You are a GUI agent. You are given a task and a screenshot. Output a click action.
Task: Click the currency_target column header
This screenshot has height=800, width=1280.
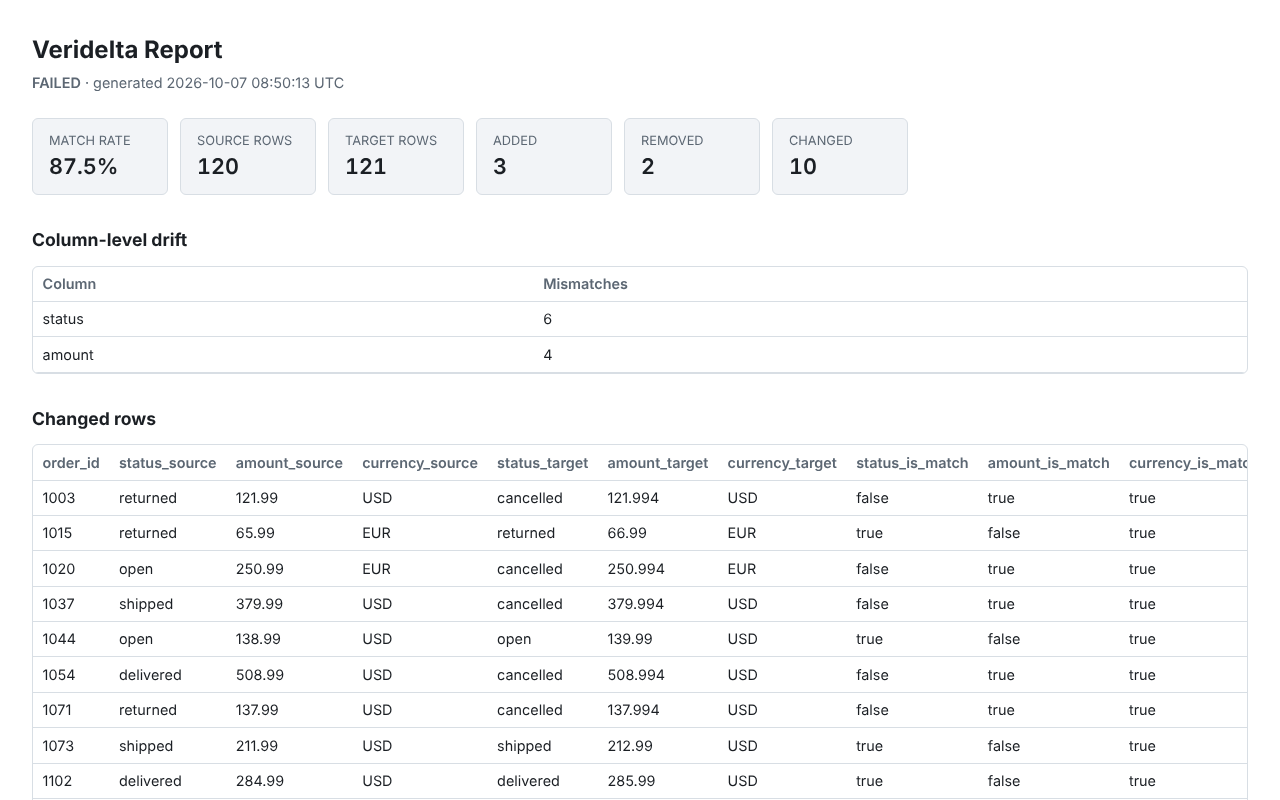pyautogui.click(x=782, y=463)
